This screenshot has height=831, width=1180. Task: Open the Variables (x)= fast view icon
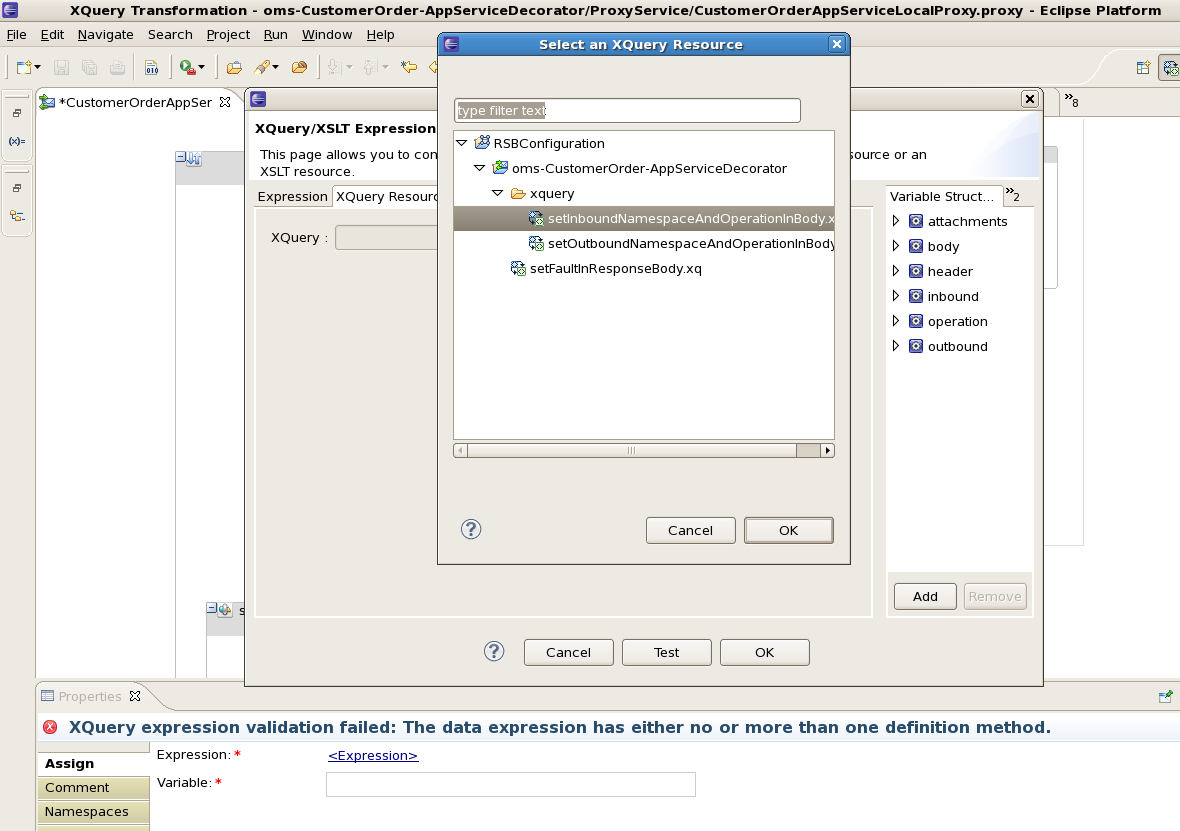tap(17, 141)
